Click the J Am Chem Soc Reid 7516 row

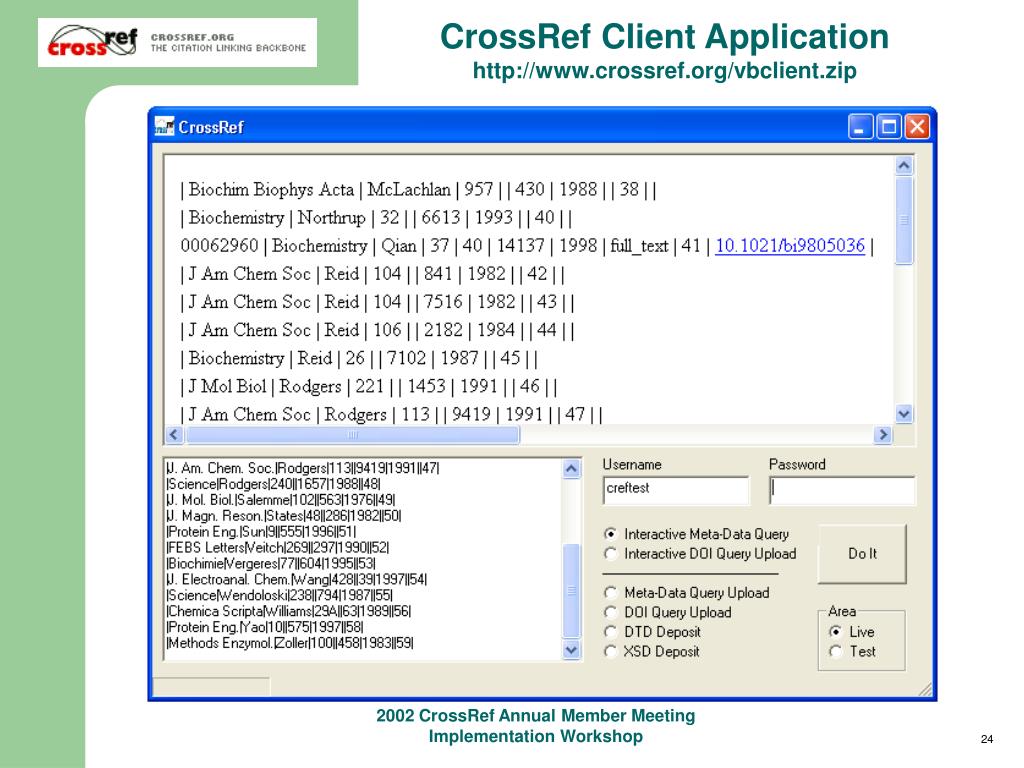click(377, 302)
